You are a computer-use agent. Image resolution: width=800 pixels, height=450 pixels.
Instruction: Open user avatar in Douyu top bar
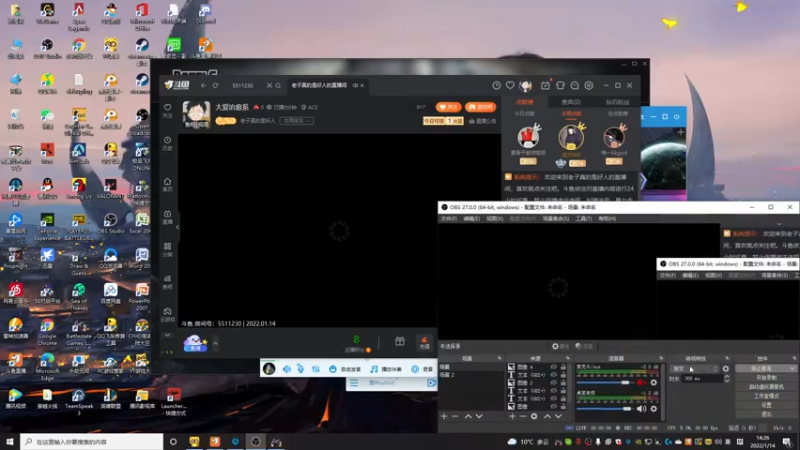pos(526,86)
